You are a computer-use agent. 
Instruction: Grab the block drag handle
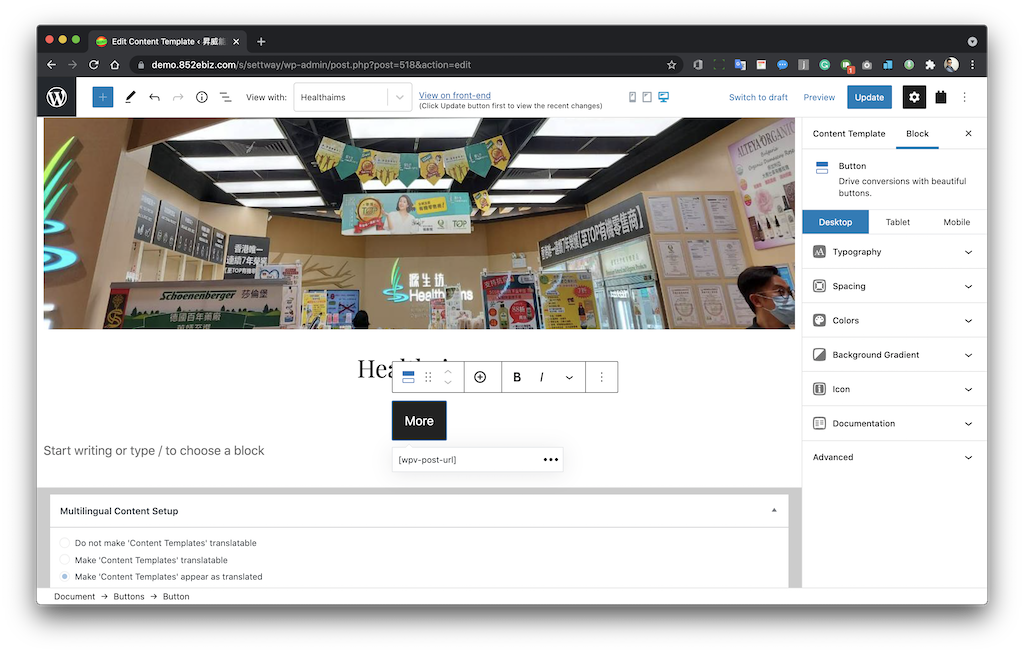428,377
